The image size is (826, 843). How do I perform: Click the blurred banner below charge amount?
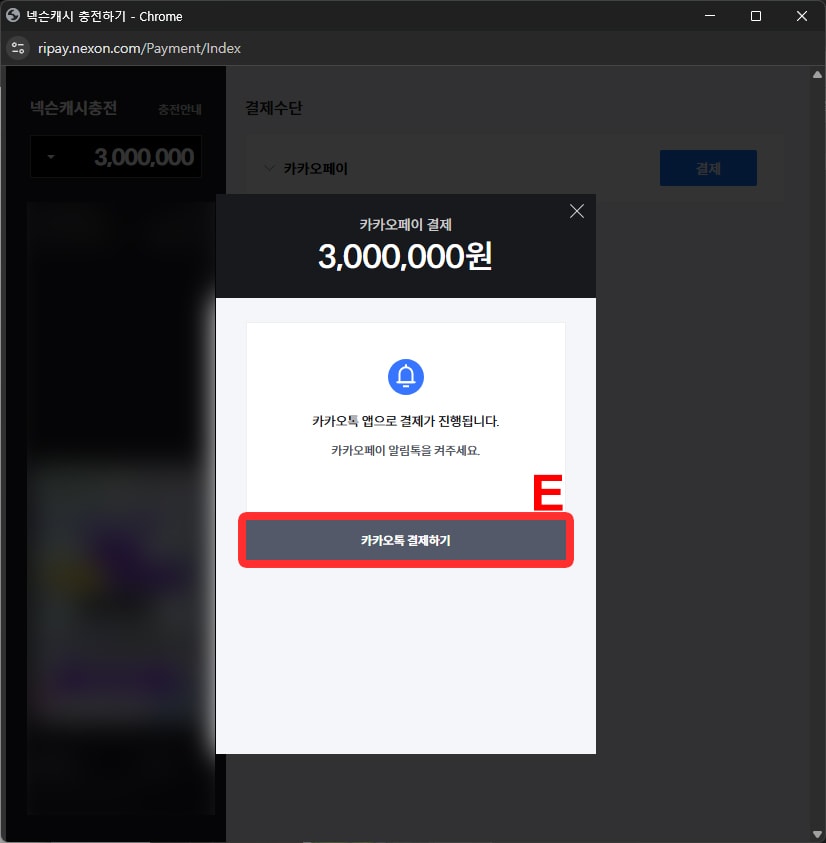point(121,508)
